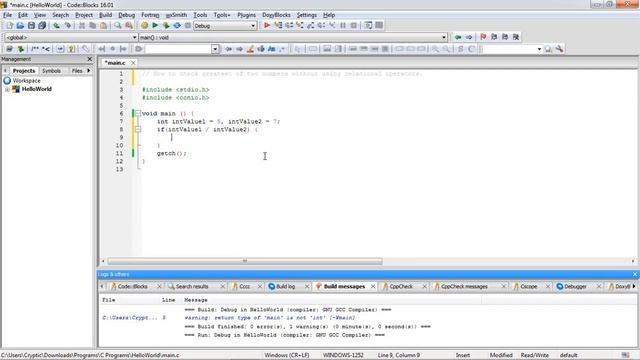The image size is (640, 360).
Task: Go to previous bookmark icon
Action: 494,37
